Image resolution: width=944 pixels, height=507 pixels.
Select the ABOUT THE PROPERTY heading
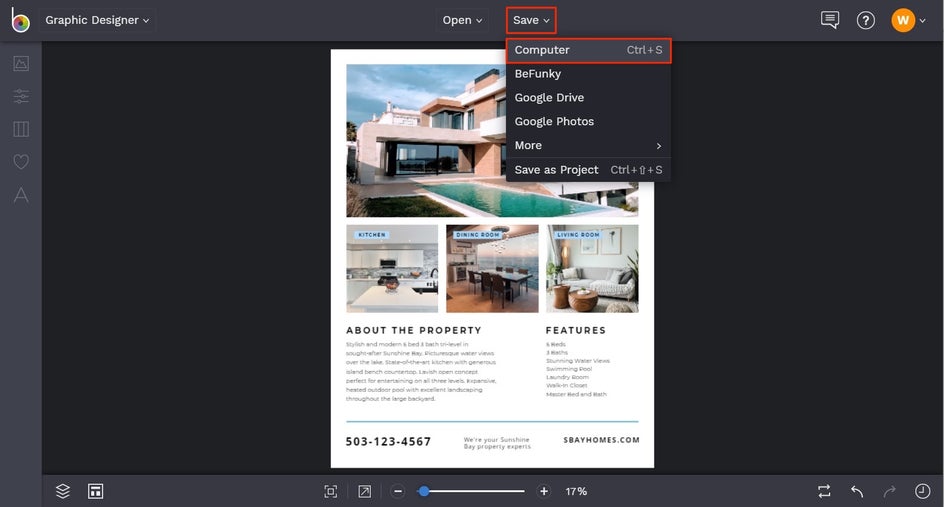pos(414,331)
